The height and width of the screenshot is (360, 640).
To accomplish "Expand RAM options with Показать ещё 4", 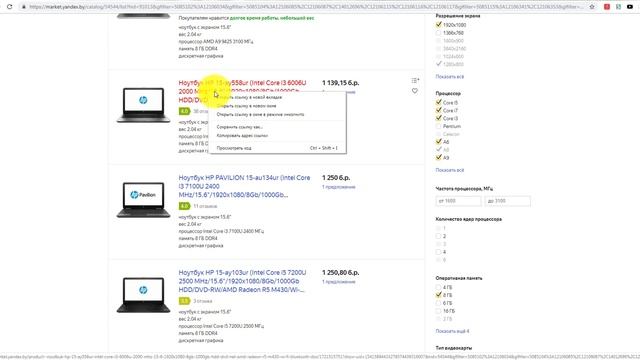I will pos(452,331).
